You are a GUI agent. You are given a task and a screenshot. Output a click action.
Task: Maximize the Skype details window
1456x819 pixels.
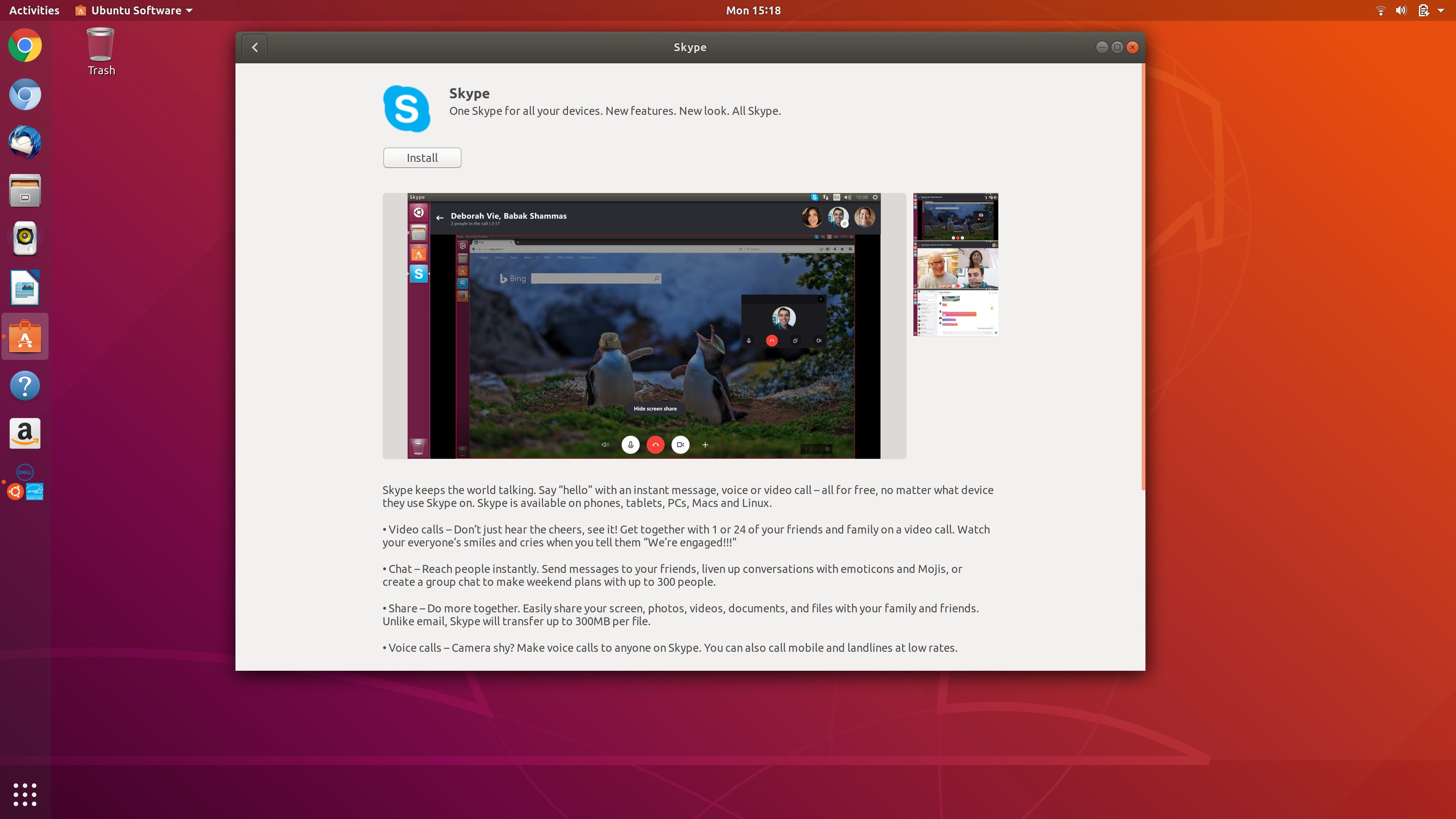pos(1117,47)
